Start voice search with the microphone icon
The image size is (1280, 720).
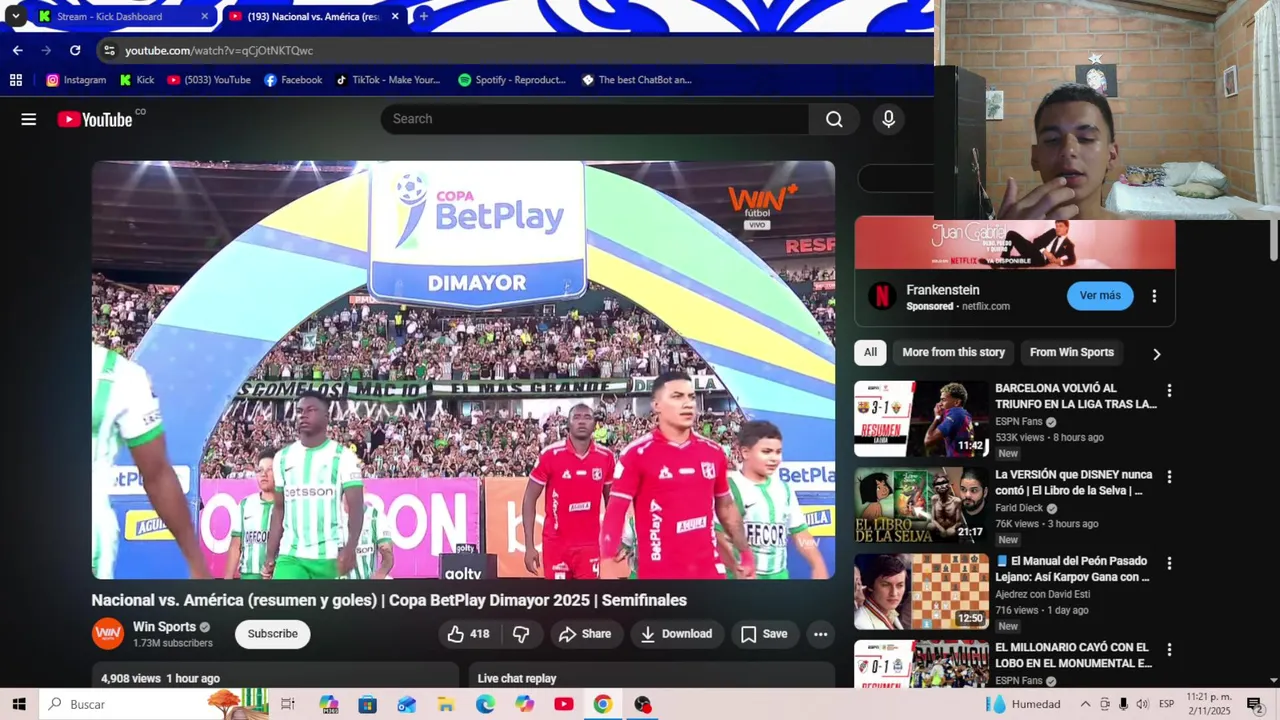[x=888, y=119]
